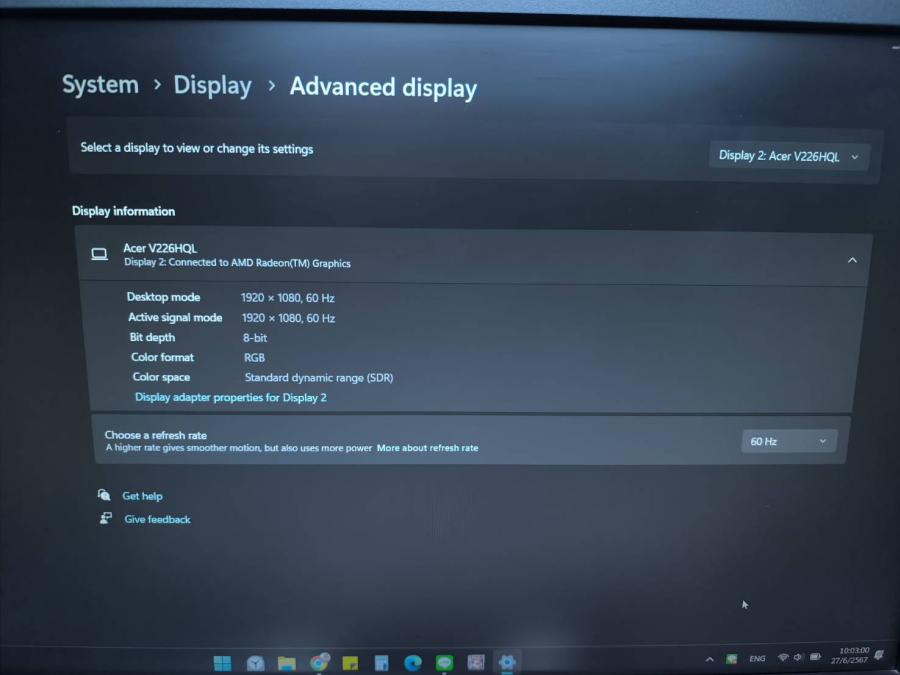The width and height of the screenshot is (900, 675).
Task: Click the Settings gear in the taskbar
Action: (507, 662)
